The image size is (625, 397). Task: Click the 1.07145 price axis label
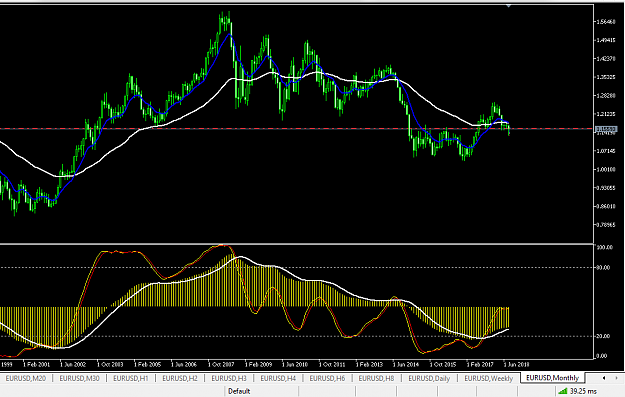(606, 151)
